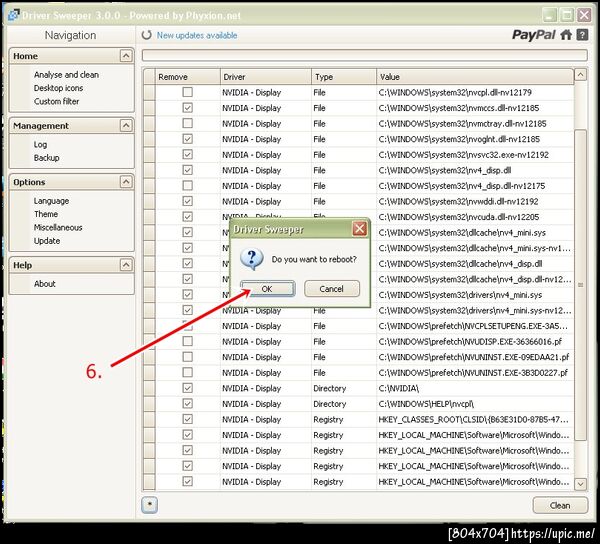Click the list scrollbar up arrow

pyautogui.click(x=580, y=75)
